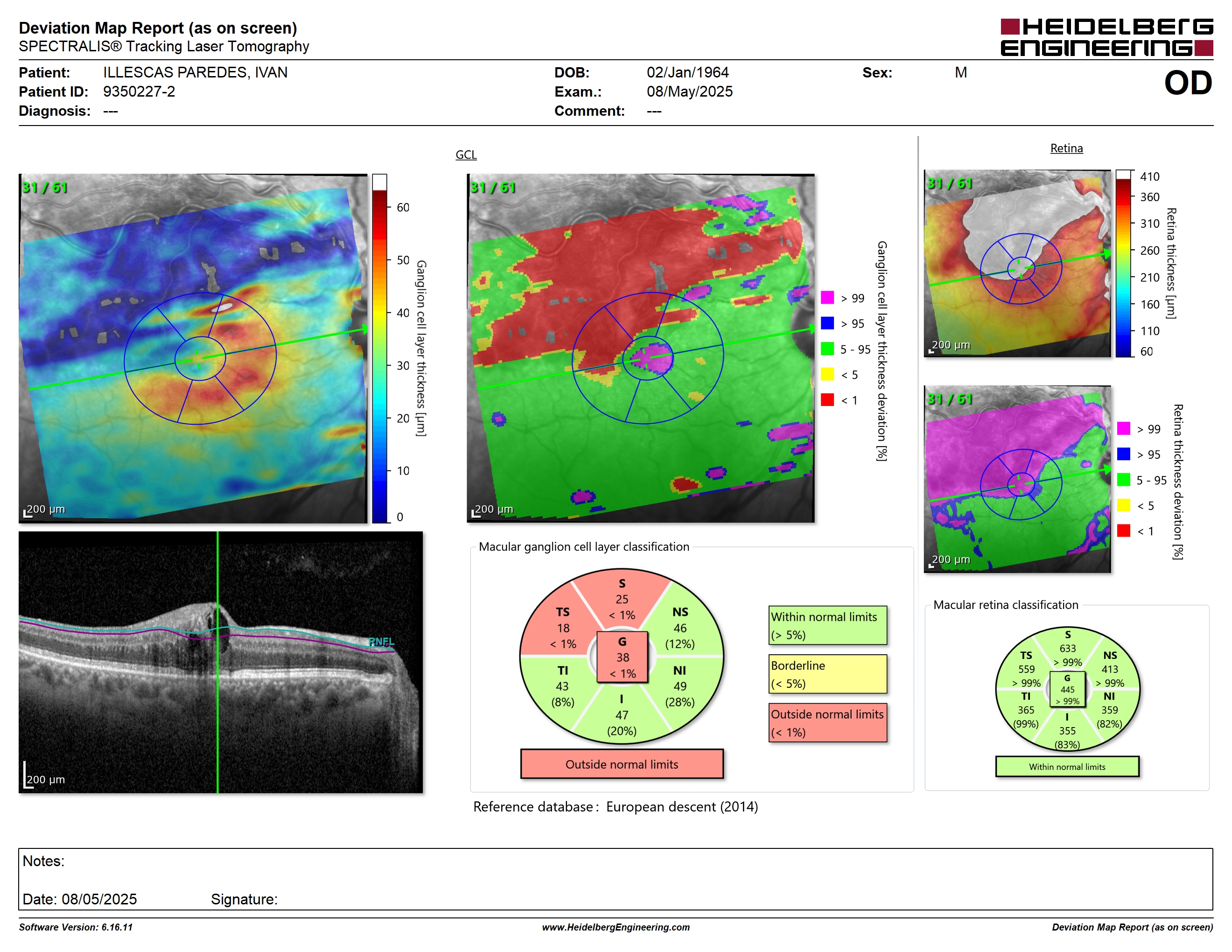Click the TS sector value 18 in GCL chart
This screenshot has height=952, width=1232.
point(563,628)
